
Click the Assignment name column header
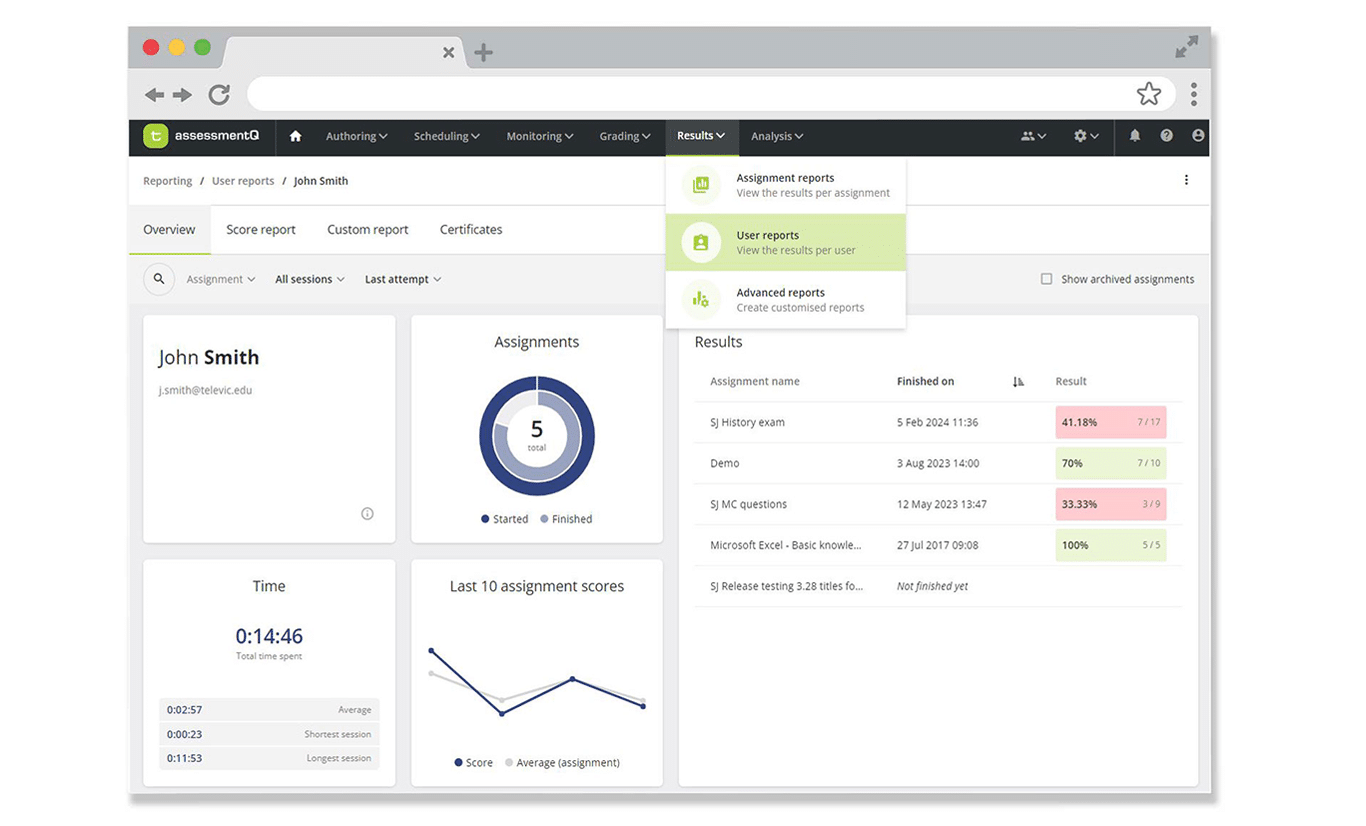[755, 382]
